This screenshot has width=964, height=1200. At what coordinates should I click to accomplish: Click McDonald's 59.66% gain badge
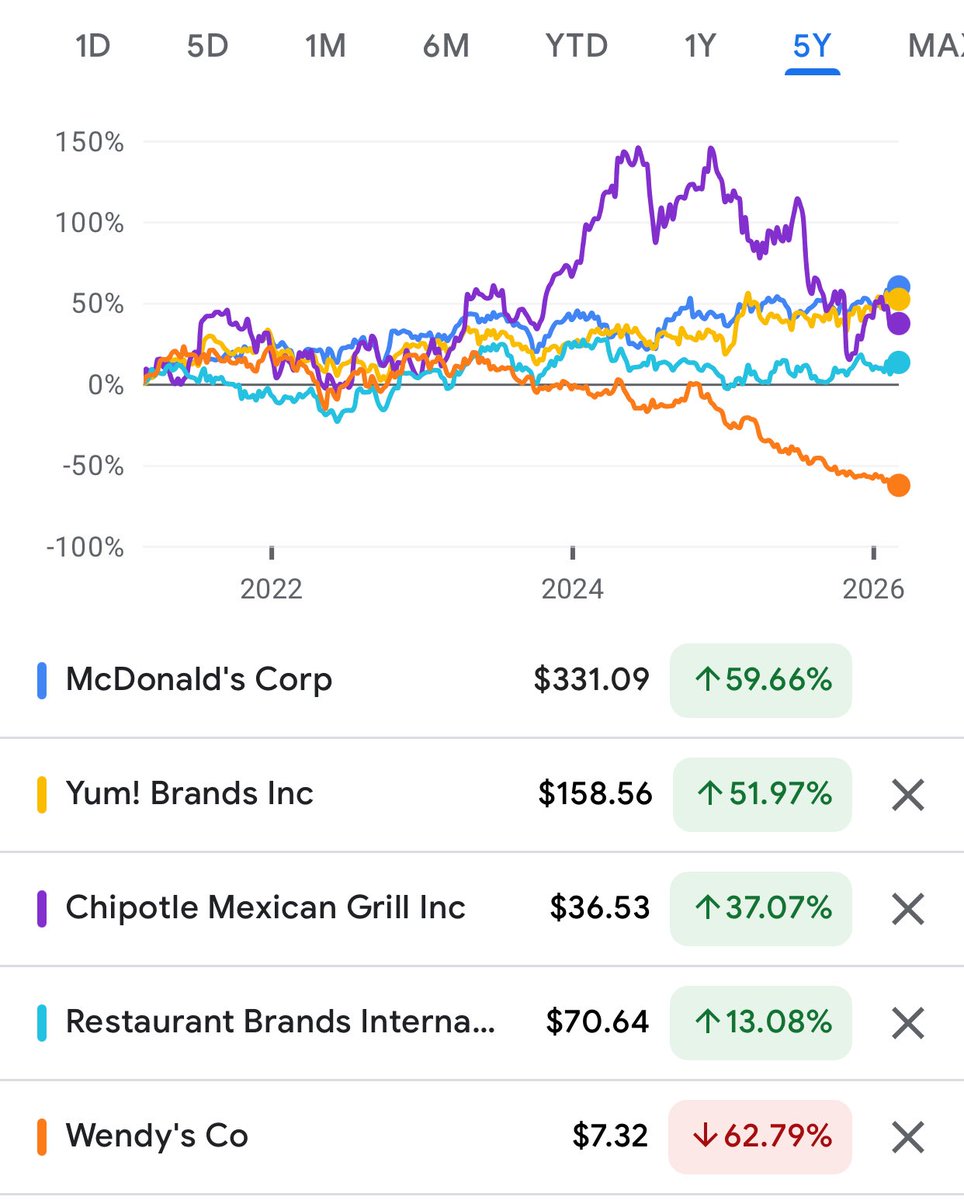(760, 681)
